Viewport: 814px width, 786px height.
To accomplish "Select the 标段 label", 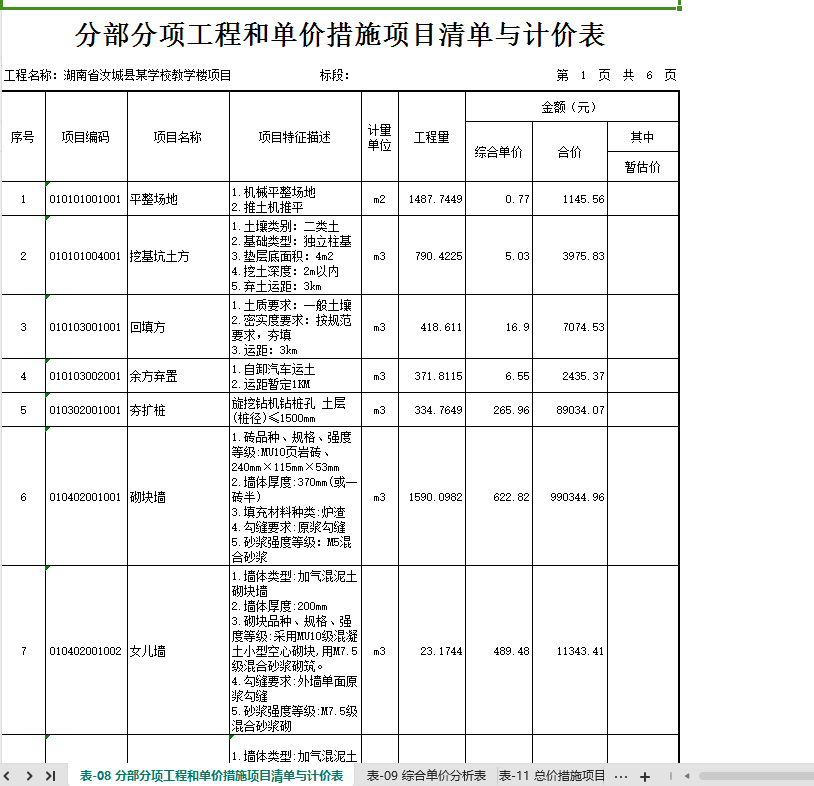I will pyautogui.click(x=334, y=75).
